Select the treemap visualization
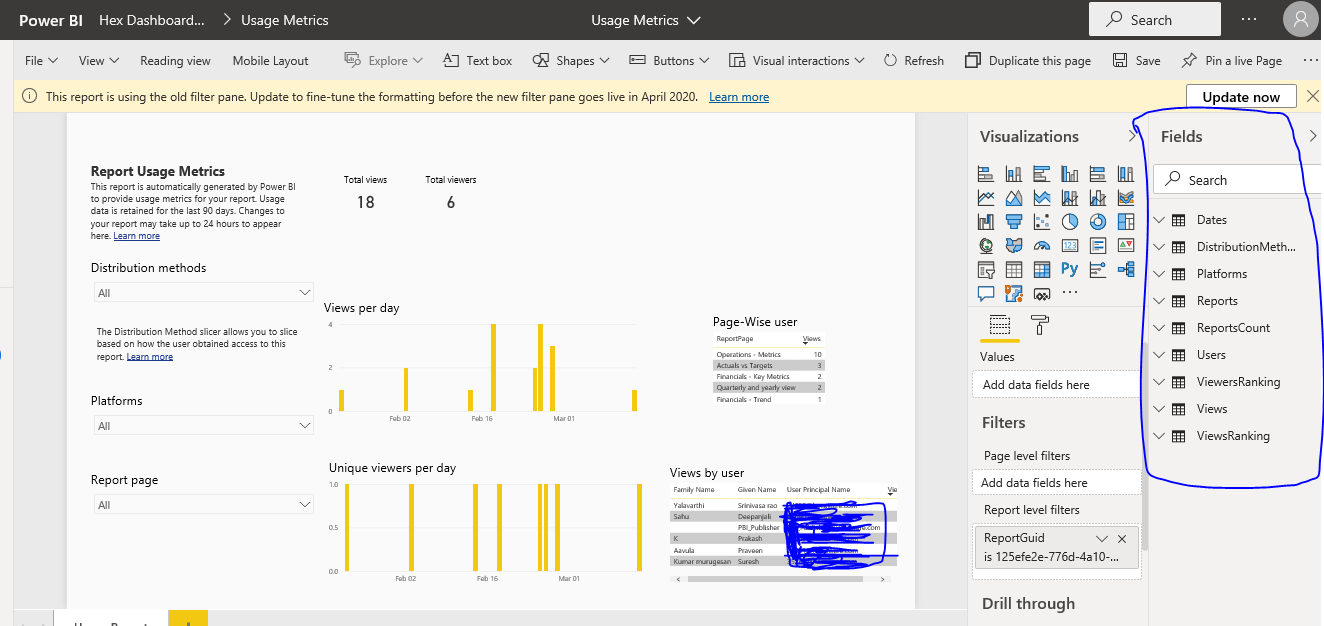The width and height of the screenshot is (1324, 626). [x=1126, y=222]
